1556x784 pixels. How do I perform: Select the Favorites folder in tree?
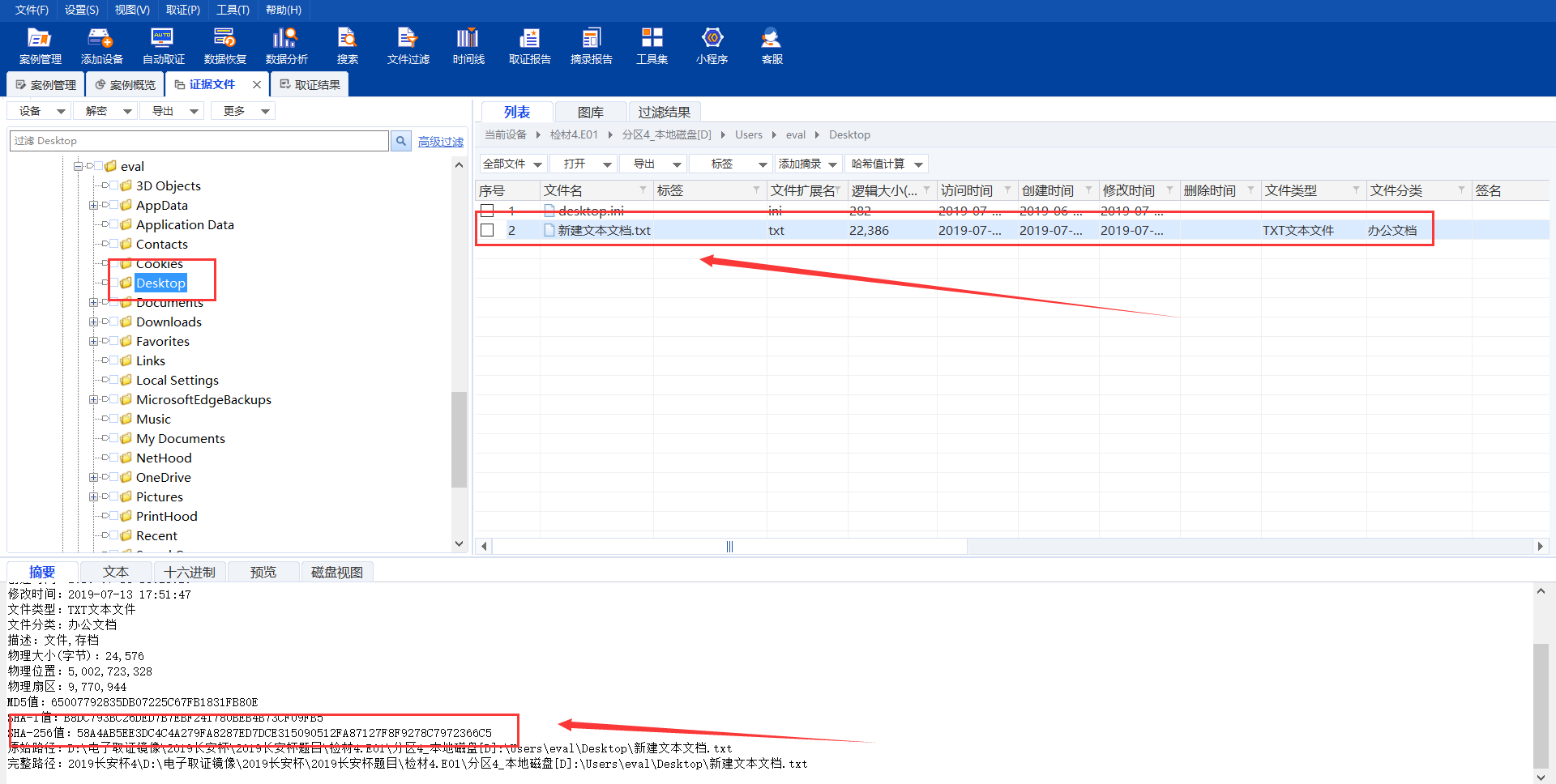click(x=162, y=341)
